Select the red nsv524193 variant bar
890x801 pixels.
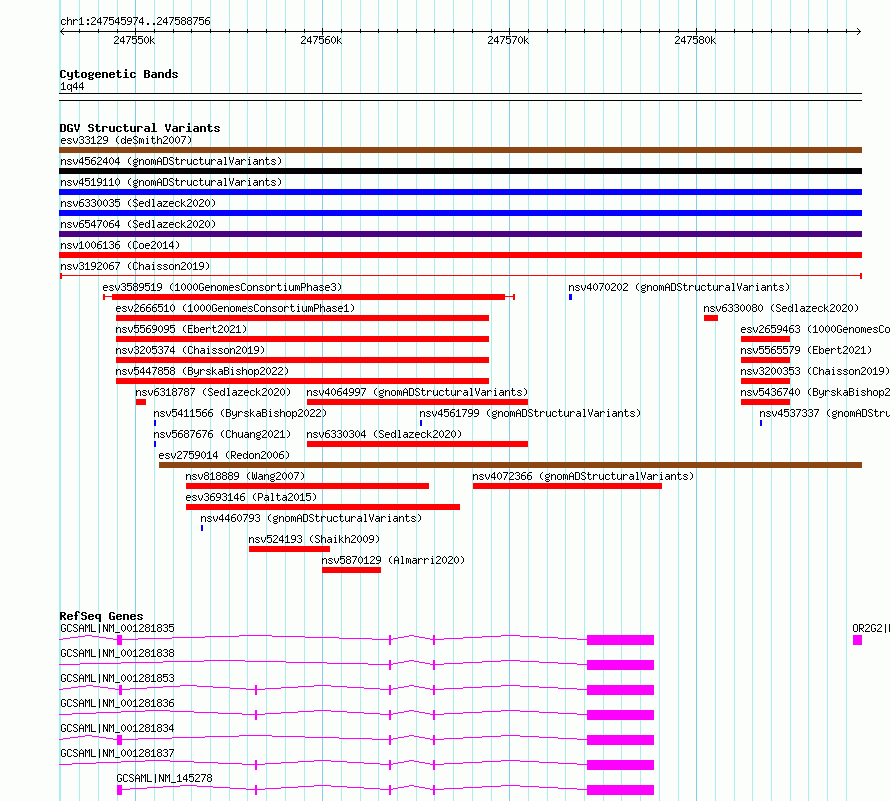[289, 549]
